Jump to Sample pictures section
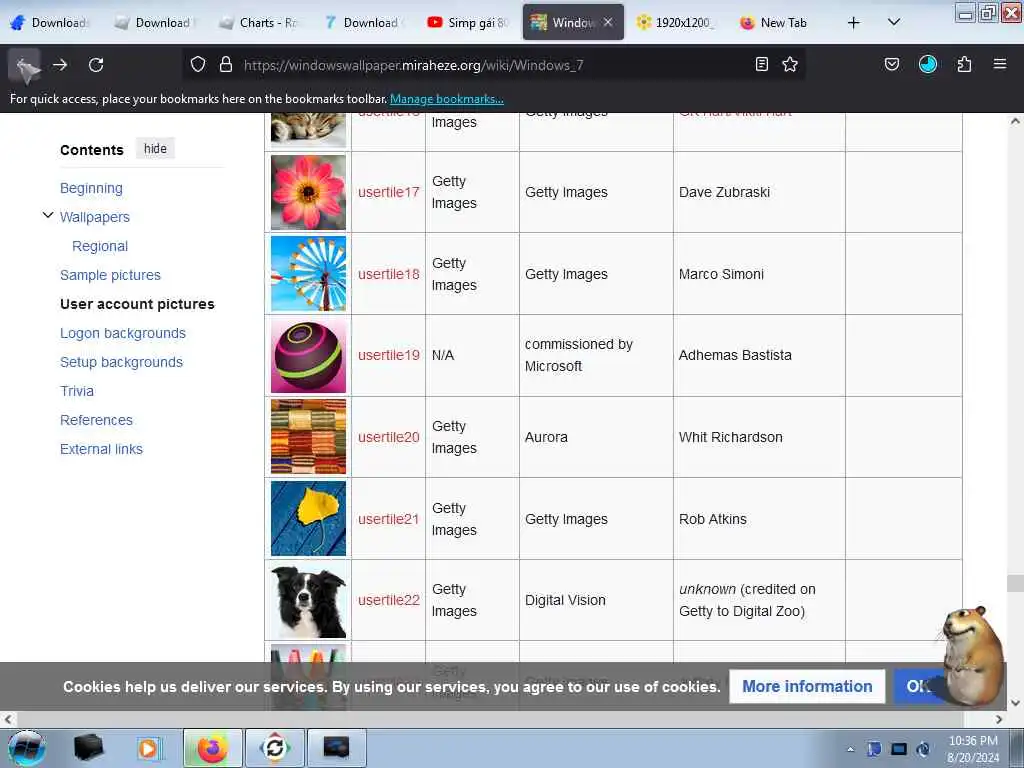The height and width of the screenshot is (768, 1024). [110, 275]
